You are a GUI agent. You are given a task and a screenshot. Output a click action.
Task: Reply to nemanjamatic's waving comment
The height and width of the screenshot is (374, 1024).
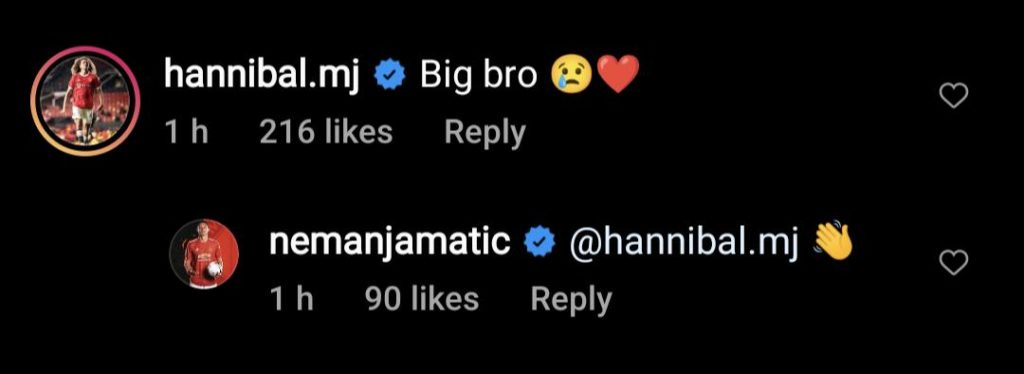[571, 300]
